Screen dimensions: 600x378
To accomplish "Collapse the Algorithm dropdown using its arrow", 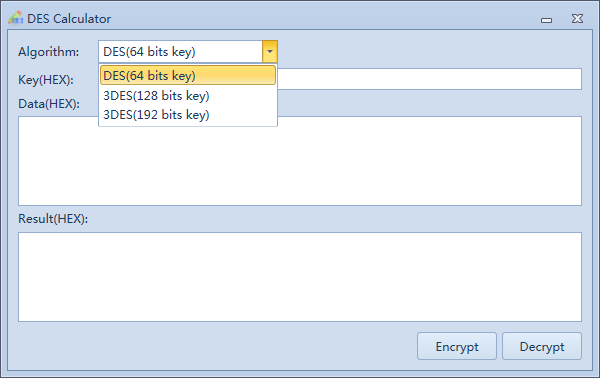I will click(270, 52).
